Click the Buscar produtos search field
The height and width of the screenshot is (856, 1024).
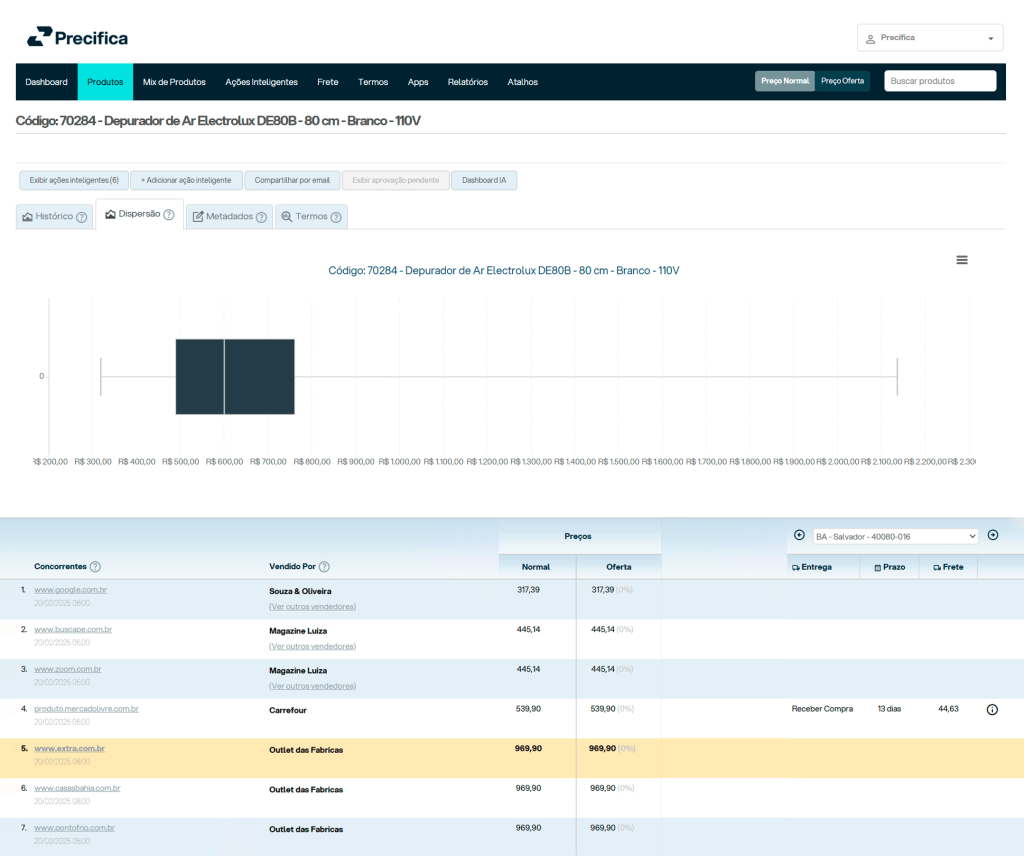939,81
